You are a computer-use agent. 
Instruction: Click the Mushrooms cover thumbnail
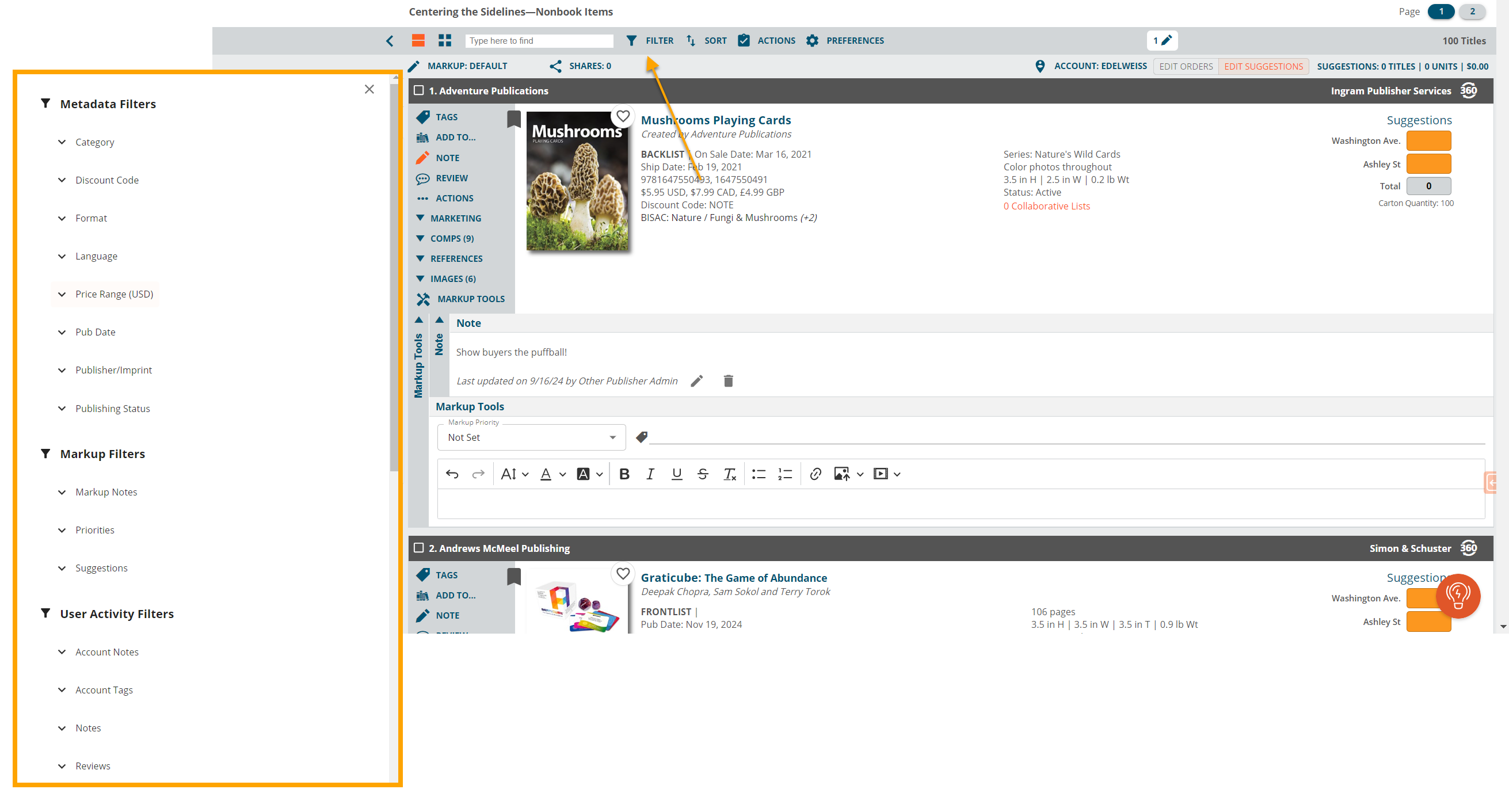coord(577,182)
